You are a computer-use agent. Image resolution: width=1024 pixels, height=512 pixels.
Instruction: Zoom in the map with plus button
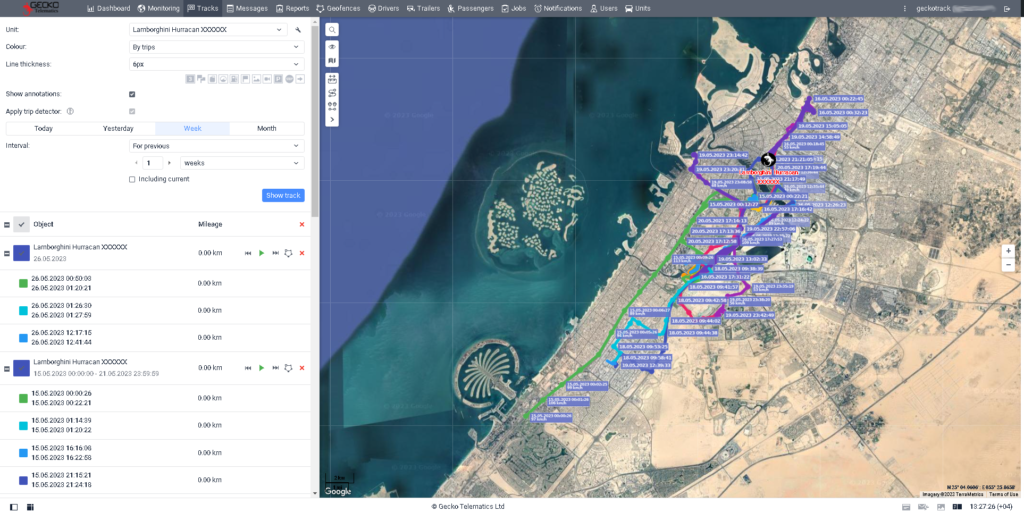[x=1008, y=251]
